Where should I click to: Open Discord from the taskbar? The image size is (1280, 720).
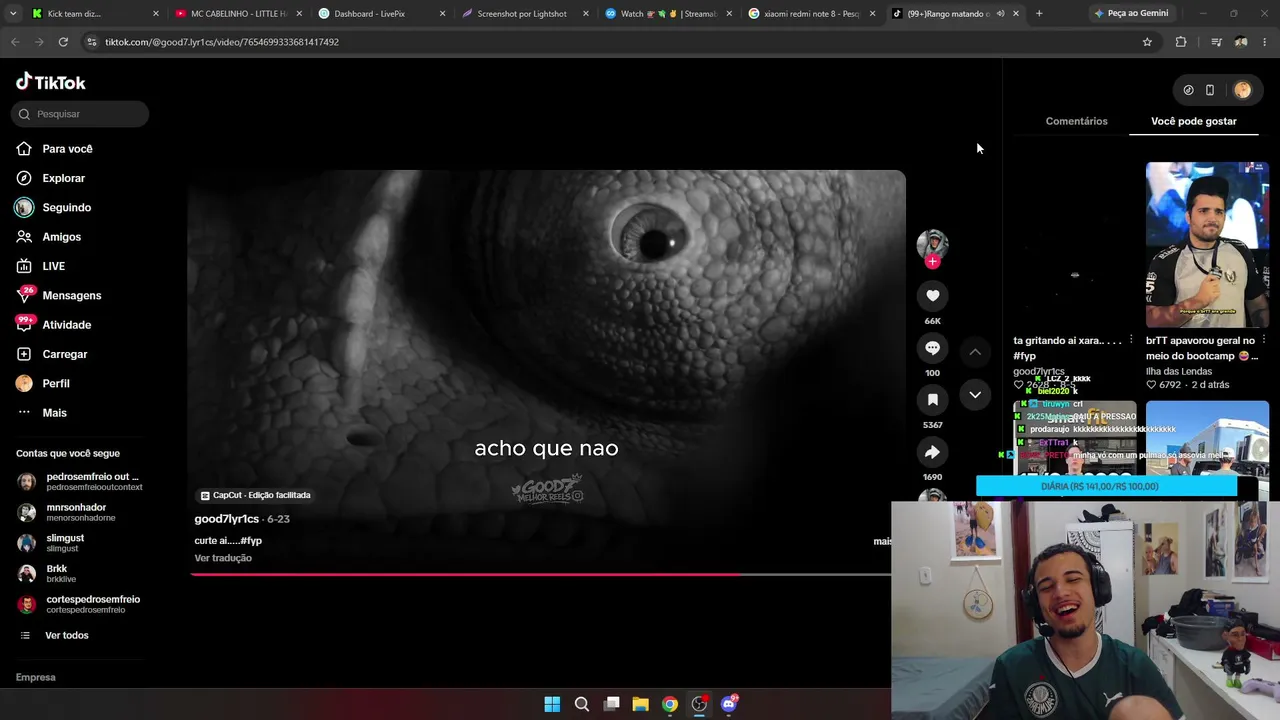729,704
